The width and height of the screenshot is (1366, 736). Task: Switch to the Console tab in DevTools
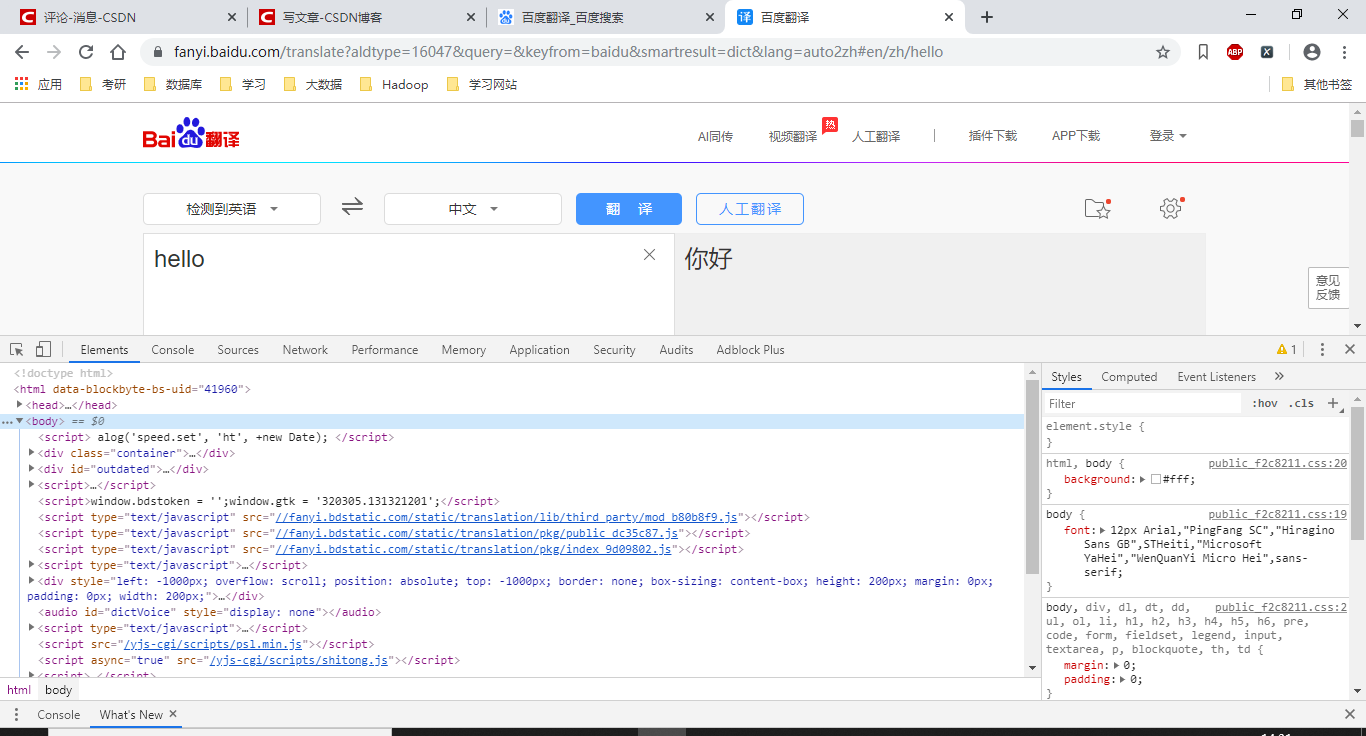click(x=173, y=350)
